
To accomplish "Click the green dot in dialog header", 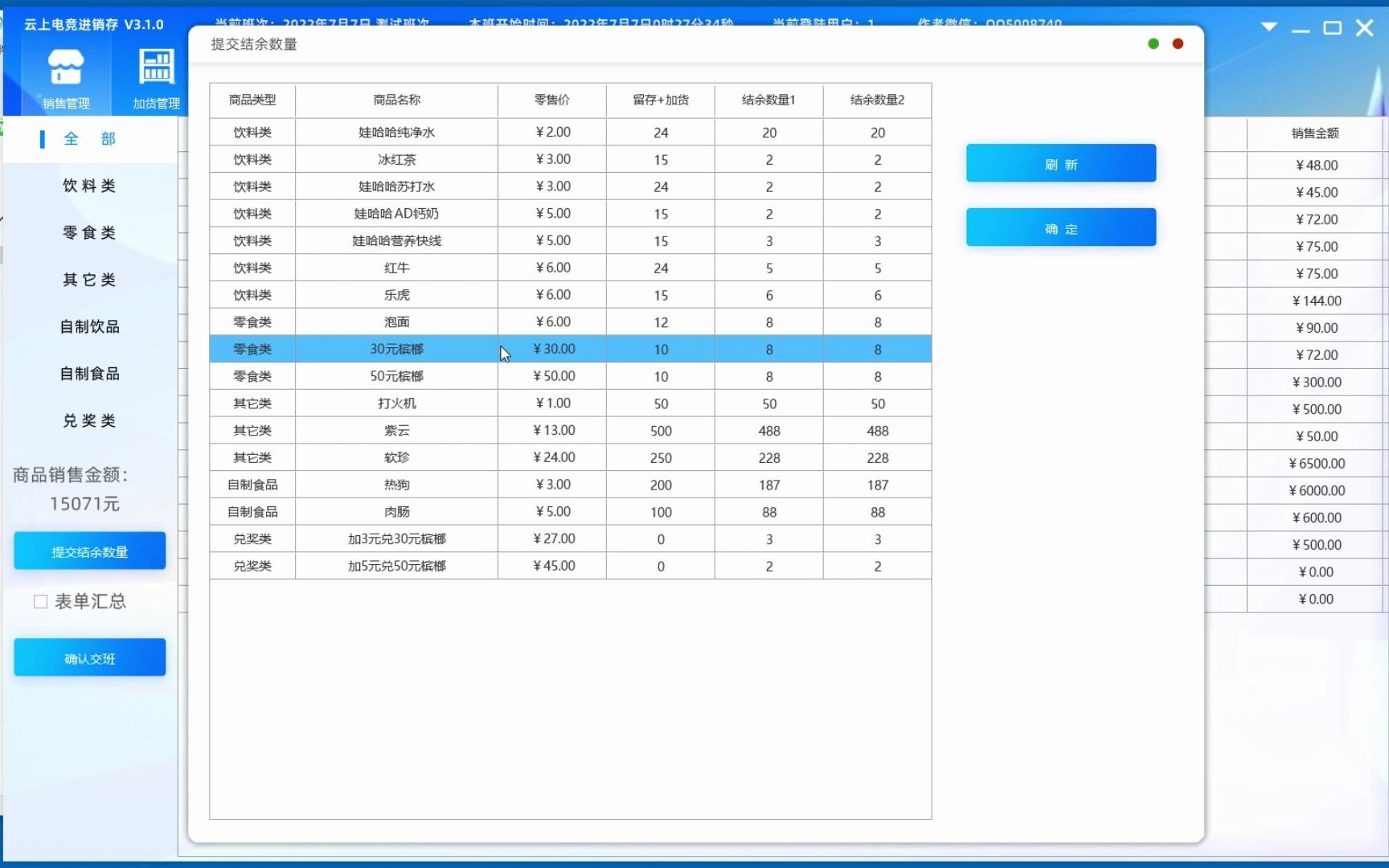I will click(x=1153, y=44).
